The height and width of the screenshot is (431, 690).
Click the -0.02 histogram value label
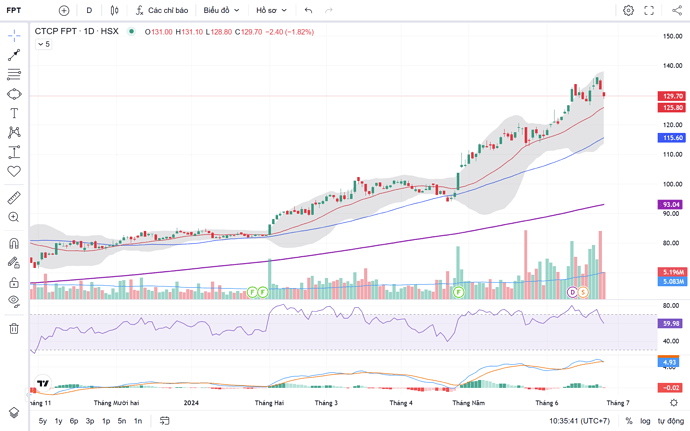coord(670,388)
